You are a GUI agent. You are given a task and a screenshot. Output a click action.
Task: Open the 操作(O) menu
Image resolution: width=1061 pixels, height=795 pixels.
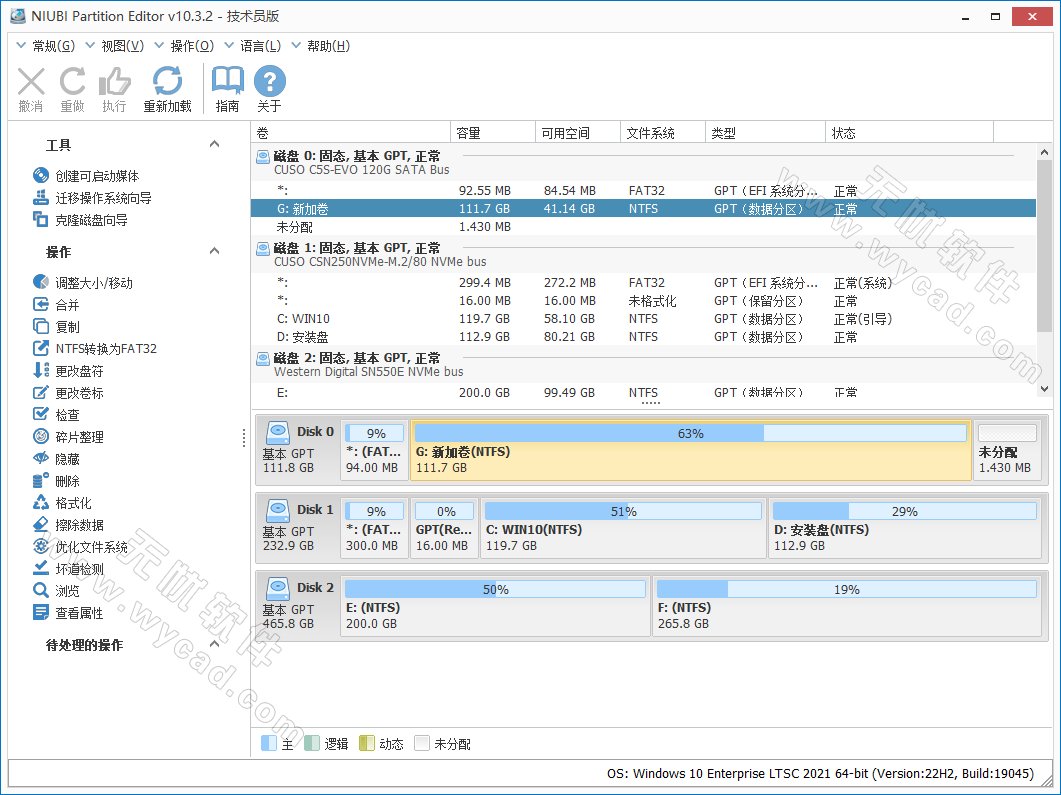coord(184,46)
